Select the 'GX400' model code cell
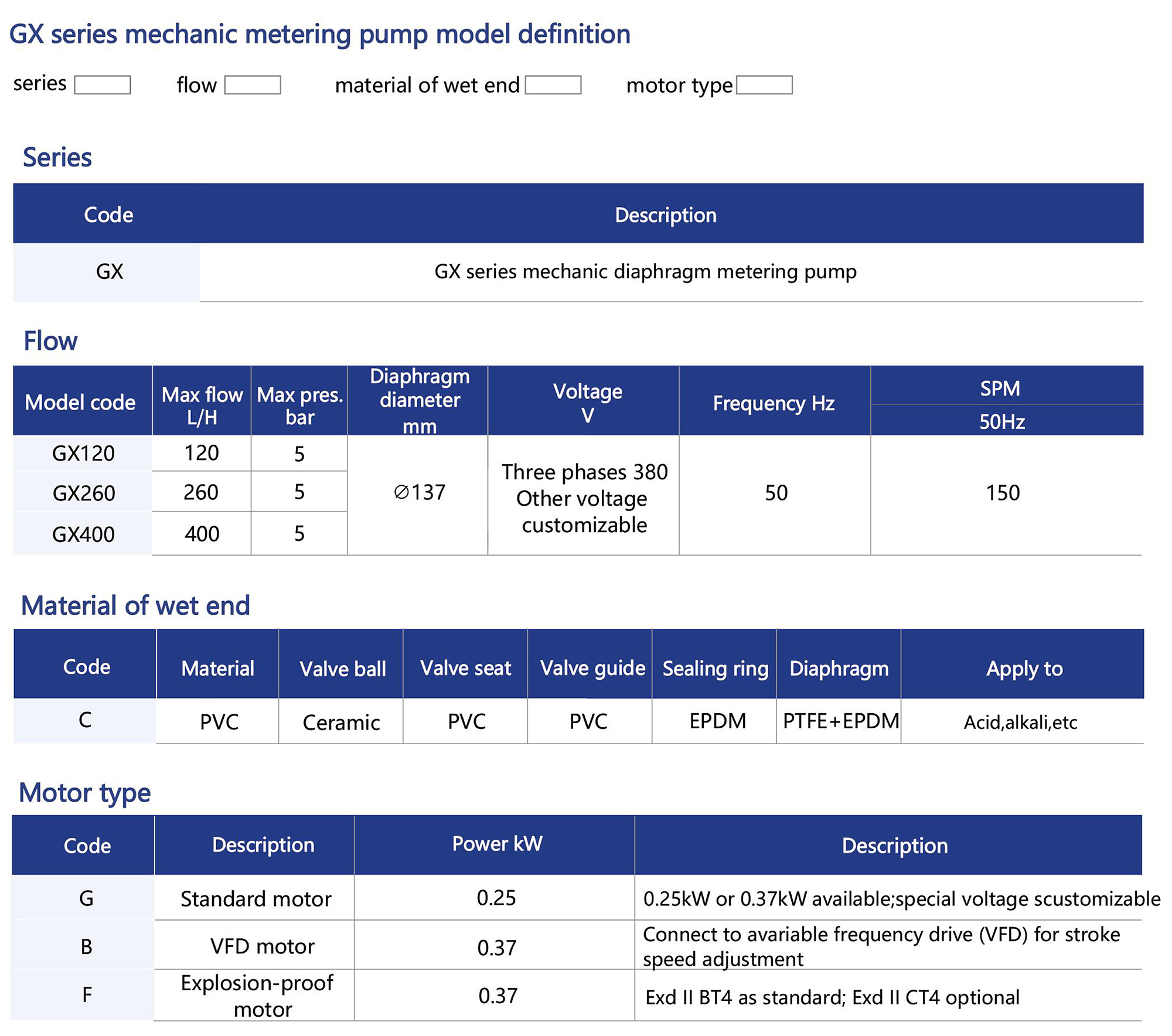 pos(83,534)
